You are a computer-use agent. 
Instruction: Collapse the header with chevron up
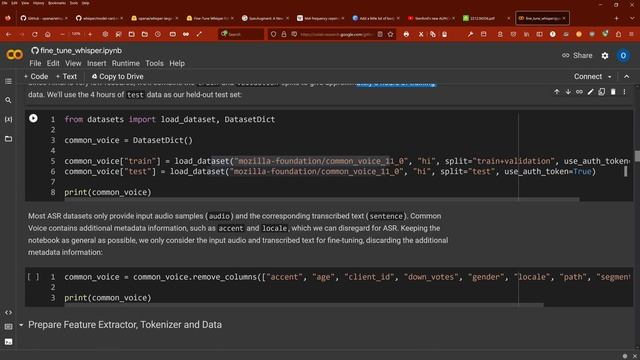(627, 77)
